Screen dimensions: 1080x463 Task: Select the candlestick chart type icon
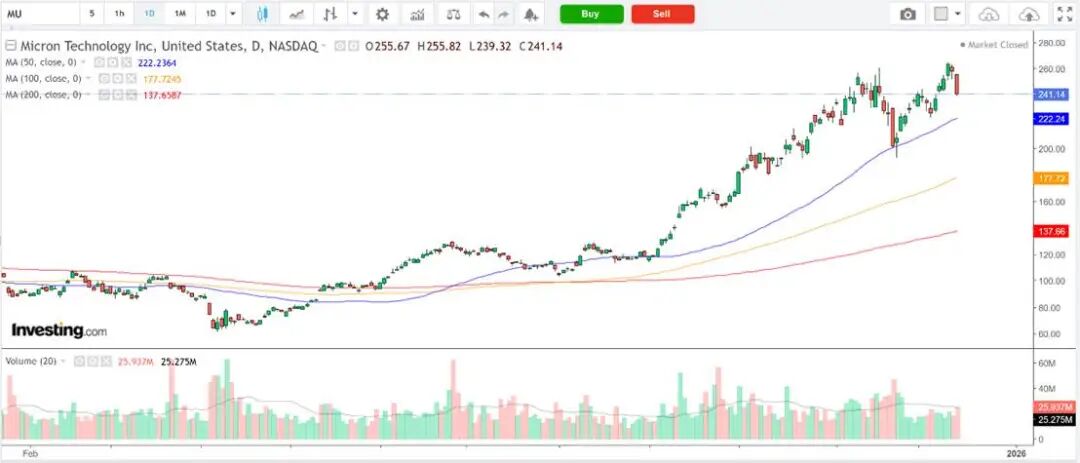coord(262,14)
